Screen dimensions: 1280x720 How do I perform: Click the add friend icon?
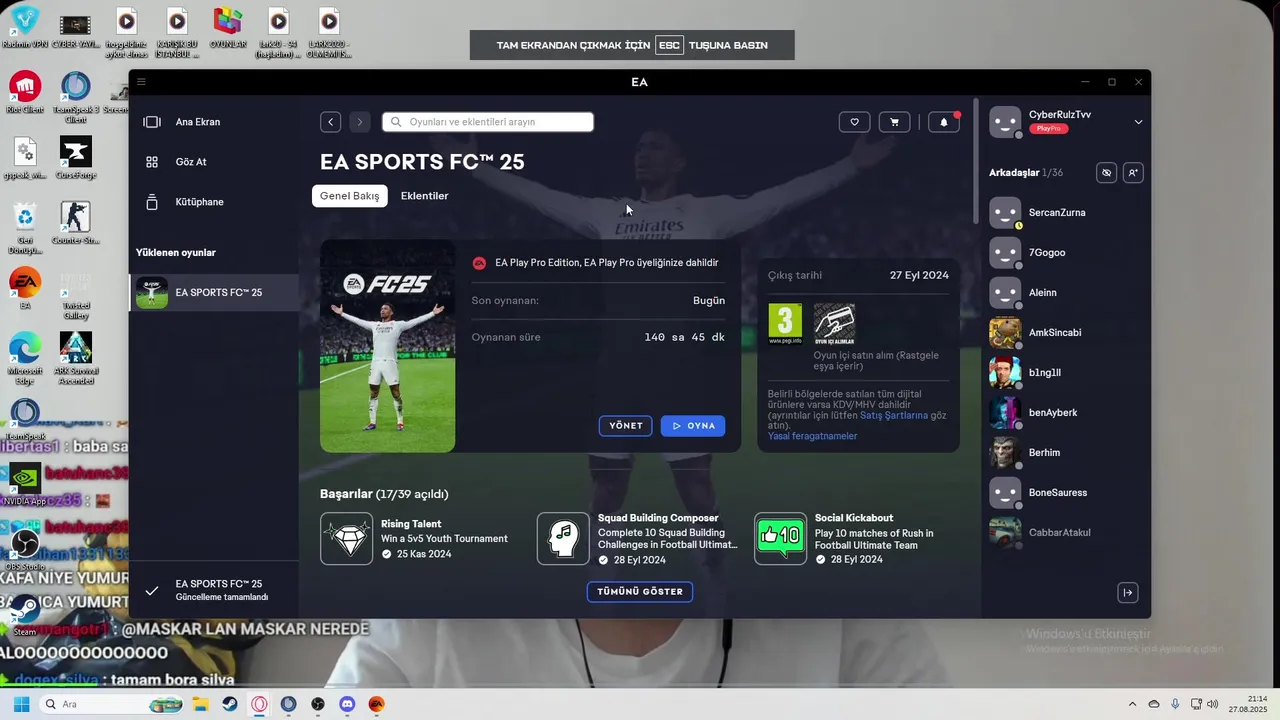(1132, 173)
